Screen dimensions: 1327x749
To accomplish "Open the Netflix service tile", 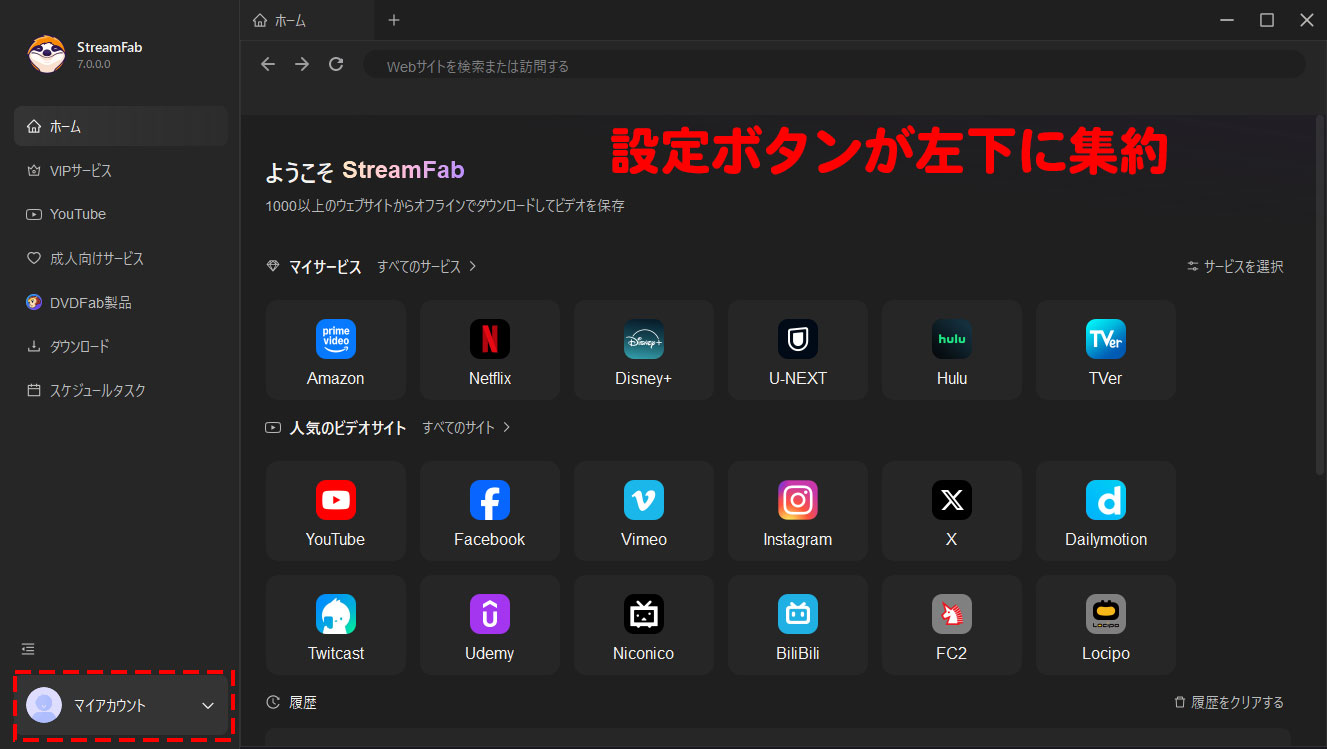I will [490, 349].
